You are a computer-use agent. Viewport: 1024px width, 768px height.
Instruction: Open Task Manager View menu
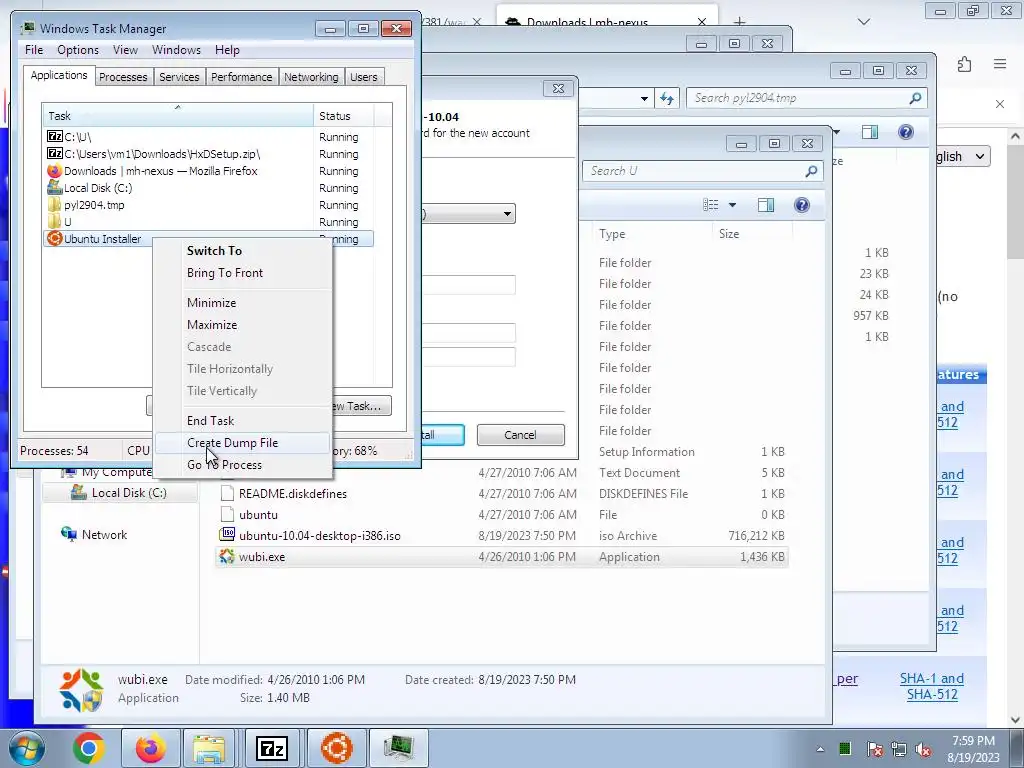coord(125,50)
